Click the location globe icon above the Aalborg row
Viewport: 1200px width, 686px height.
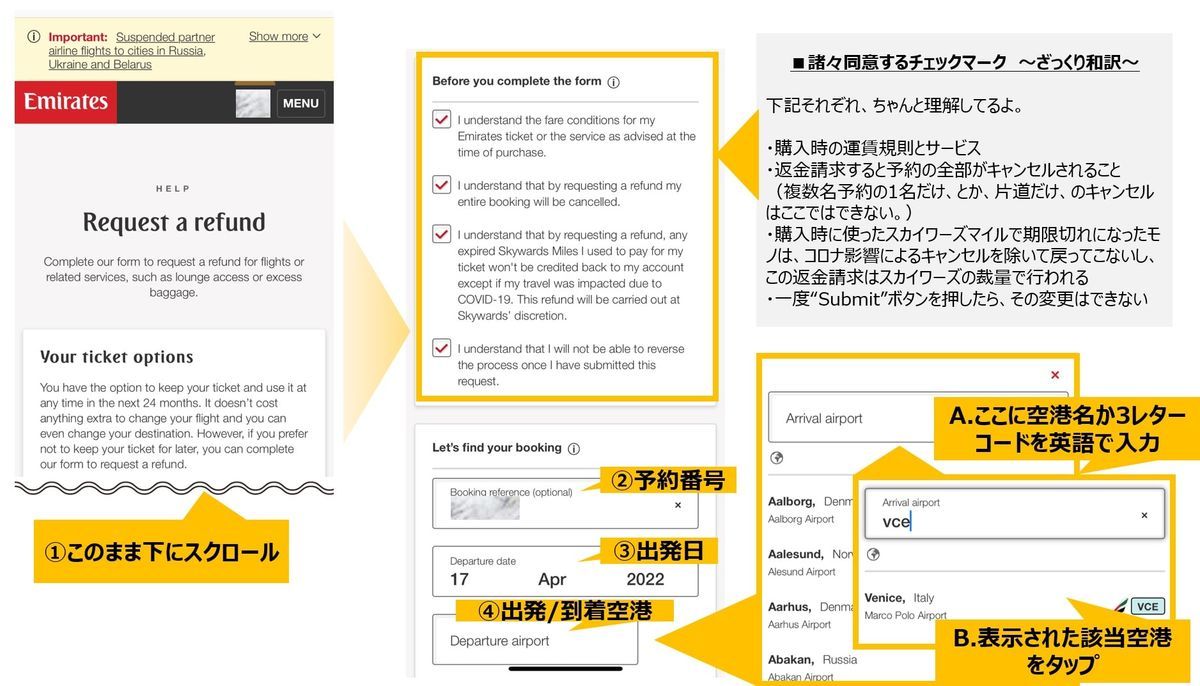pos(777,458)
